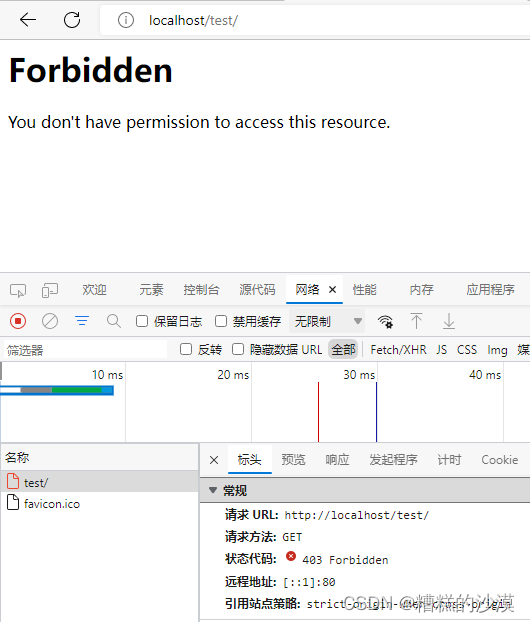Enable the 禁用缓存 checkbox
The width and height of the screenshot is (530, 622).
[x=221, y=321]
